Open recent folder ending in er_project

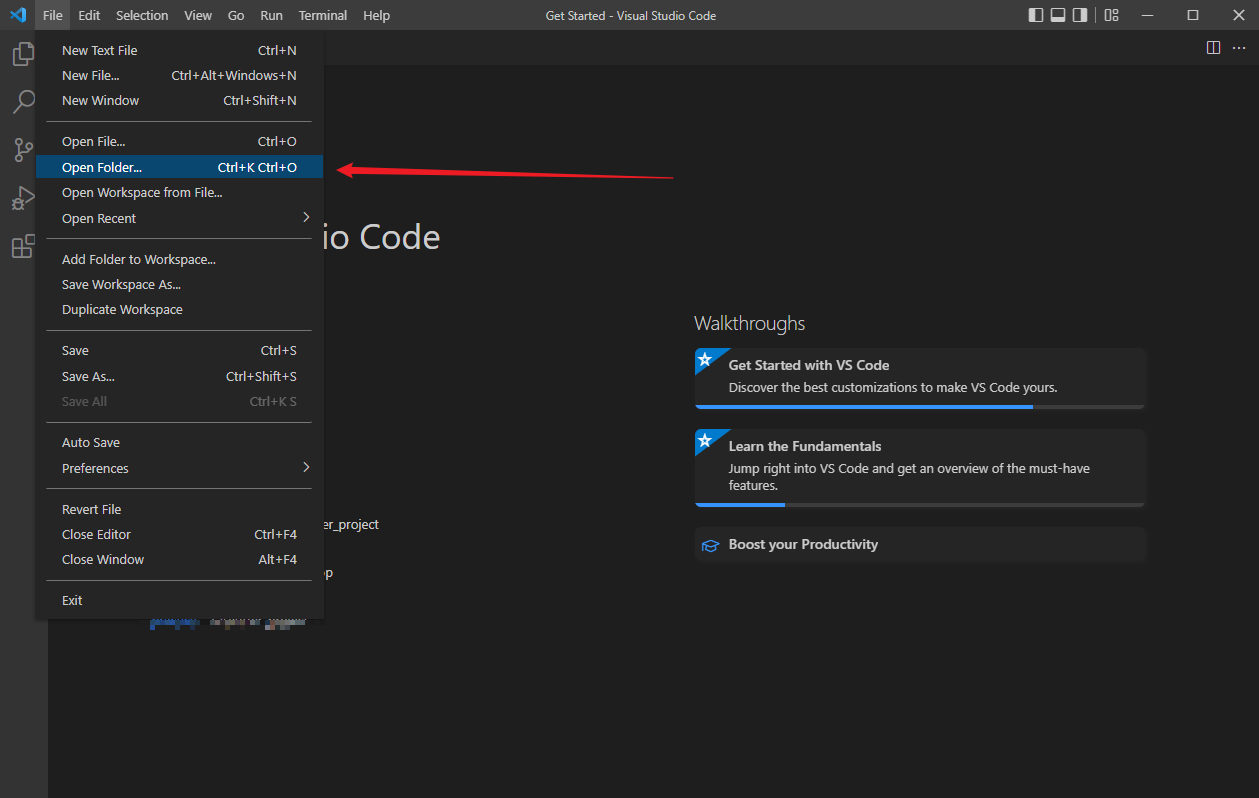pos(351,524)
